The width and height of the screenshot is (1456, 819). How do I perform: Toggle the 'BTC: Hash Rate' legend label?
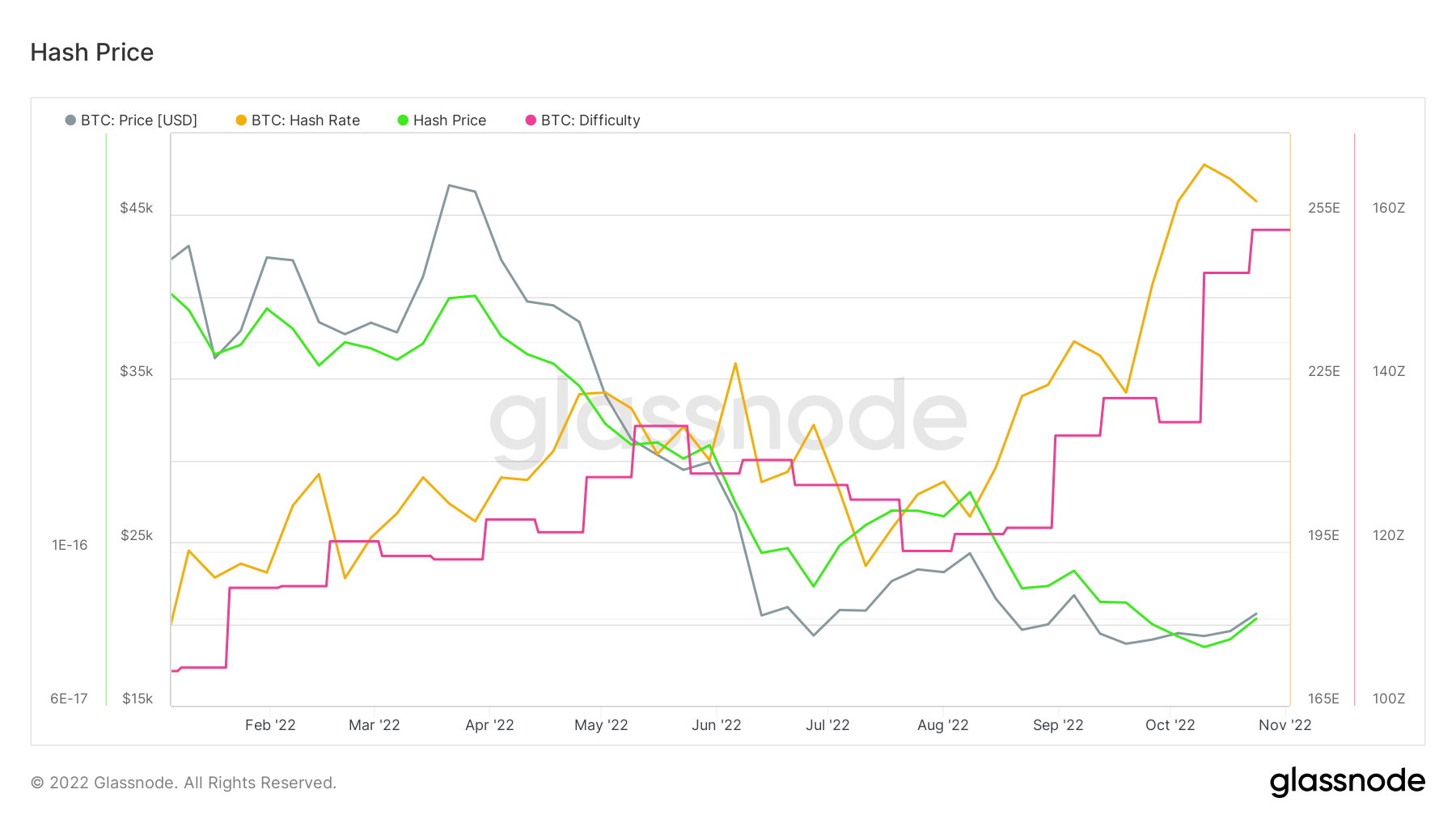306,120
